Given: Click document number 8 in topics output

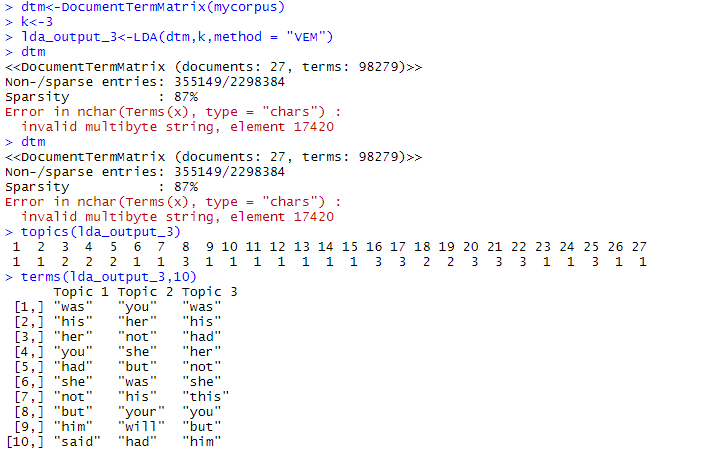Looking at the screenshot, I should tap(186, 247).
